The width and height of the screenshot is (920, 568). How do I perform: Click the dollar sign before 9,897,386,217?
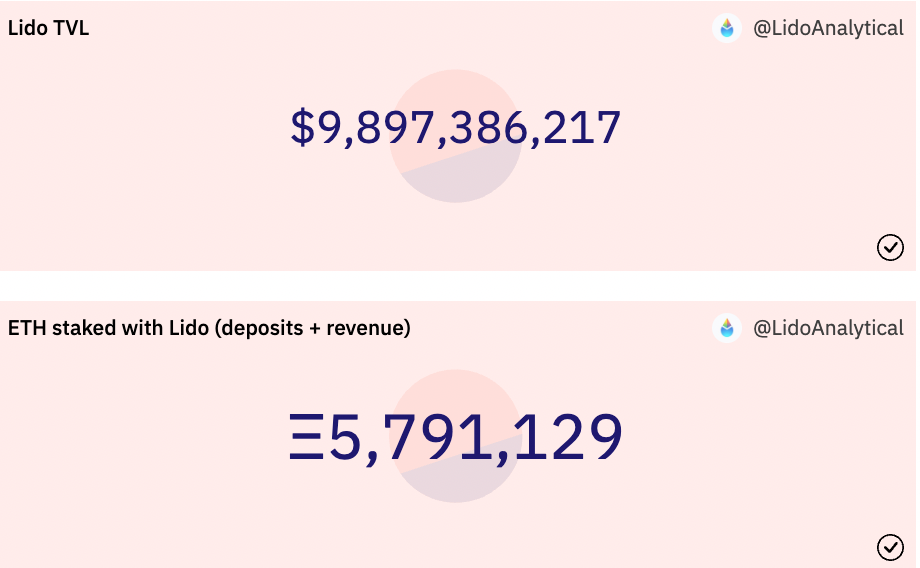tap(302, 128)
